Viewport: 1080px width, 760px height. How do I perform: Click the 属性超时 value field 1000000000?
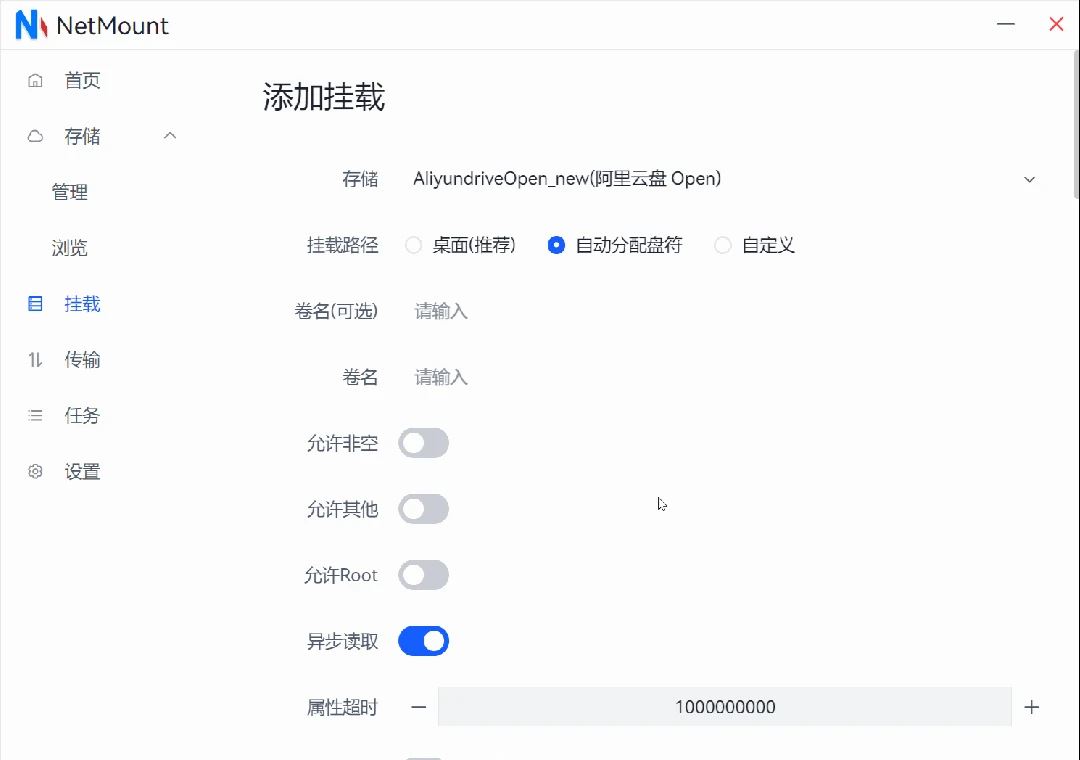(x=725, y=707)
